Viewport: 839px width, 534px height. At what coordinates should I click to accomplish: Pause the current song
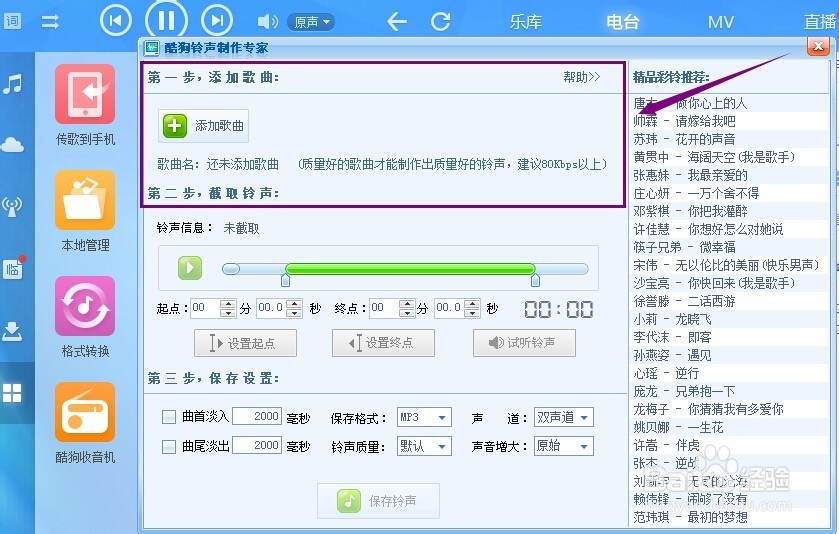166,20
